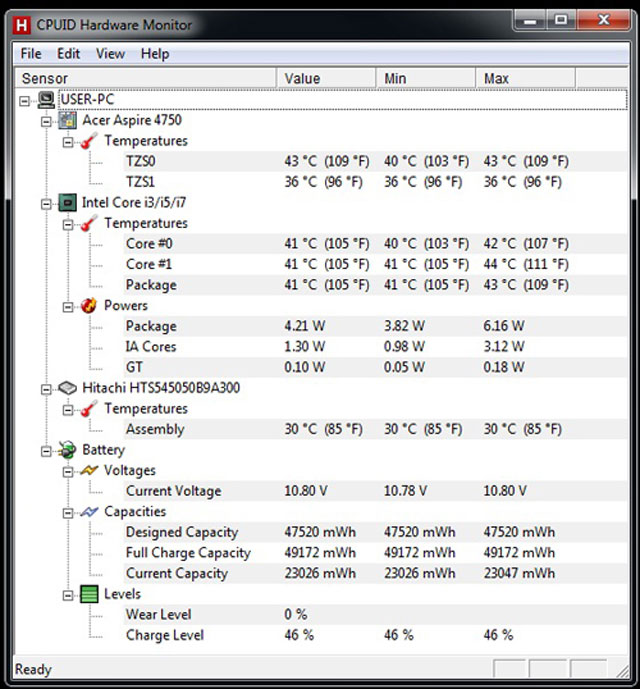Click the 10.78 V minimum voltage value
Screen dimensions: 640x689
pos(405,491)
